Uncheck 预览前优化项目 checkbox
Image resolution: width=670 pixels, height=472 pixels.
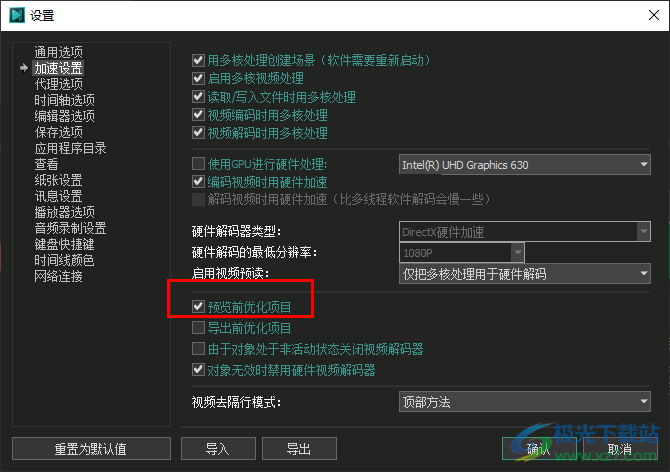point(198,306)
